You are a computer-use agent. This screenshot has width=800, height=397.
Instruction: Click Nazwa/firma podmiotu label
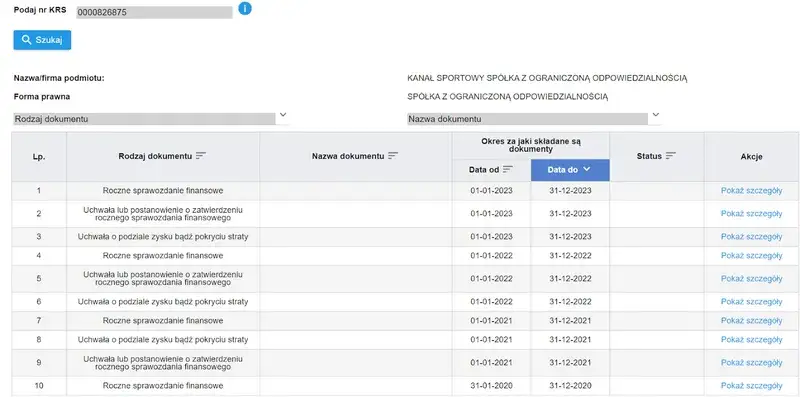pyautogui.click(x=59, y=78)
